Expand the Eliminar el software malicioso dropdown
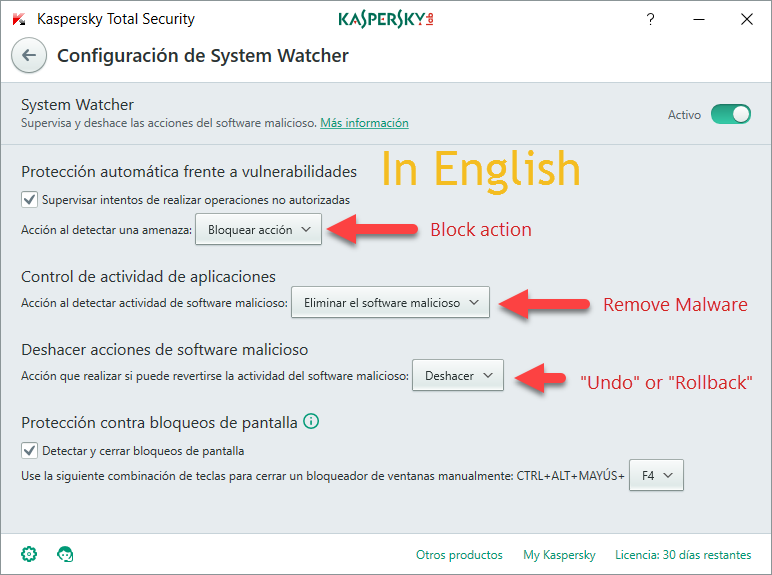The height and width of the screenshot is (575, 772). pyautogui.click(x=390, y=302)
